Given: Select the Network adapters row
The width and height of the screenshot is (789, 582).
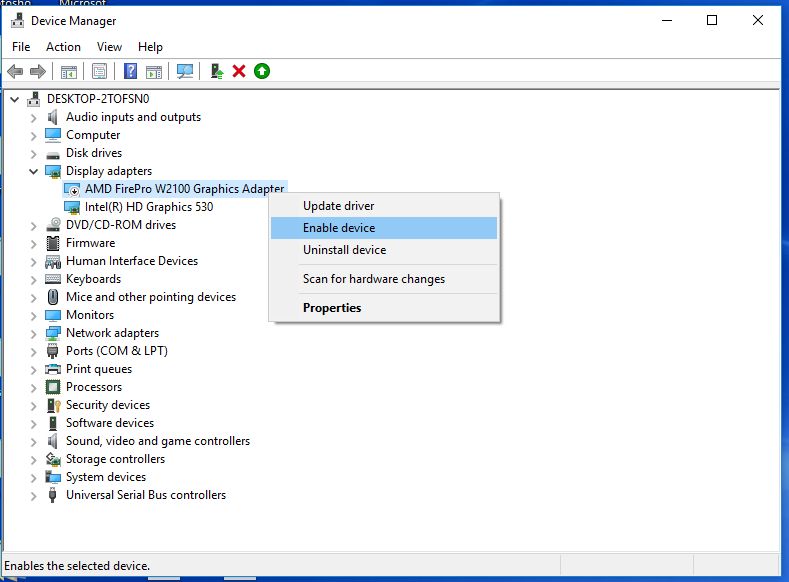Looking at the screenshot, I should click(x=112, y=333).
